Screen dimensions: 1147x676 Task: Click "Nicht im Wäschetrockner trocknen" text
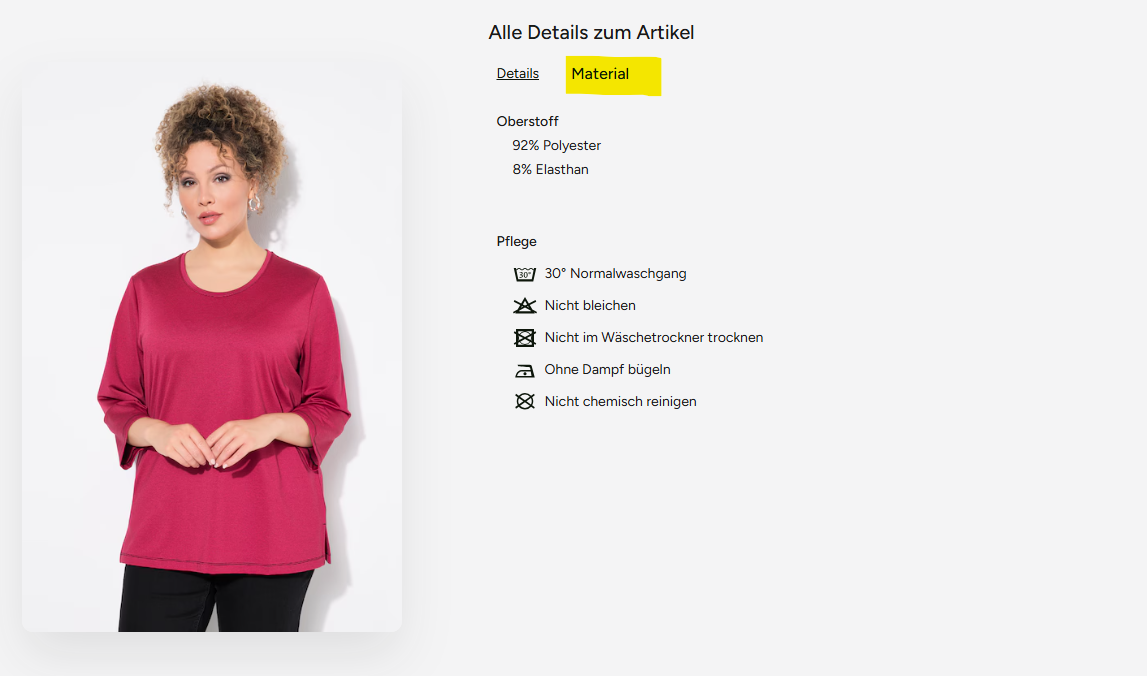click(654, 338)
